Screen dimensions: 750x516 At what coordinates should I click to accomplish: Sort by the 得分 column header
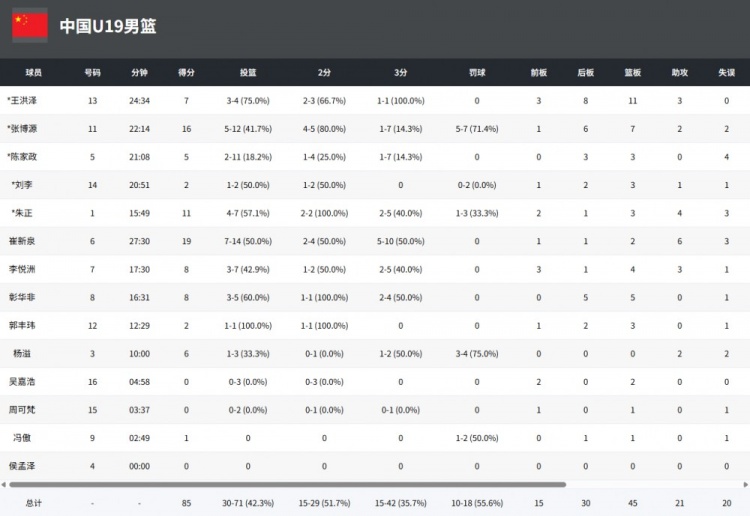[186, 73]
